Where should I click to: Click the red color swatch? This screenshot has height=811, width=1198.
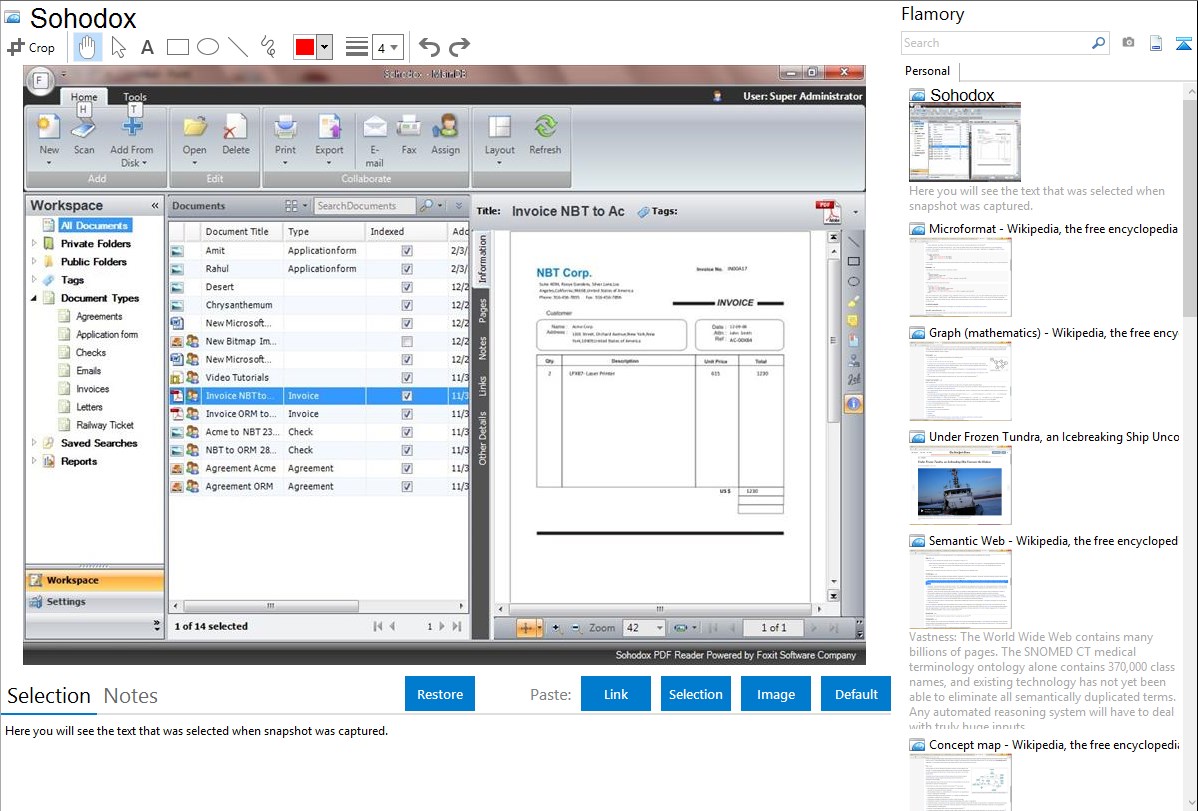click(304, 47)
